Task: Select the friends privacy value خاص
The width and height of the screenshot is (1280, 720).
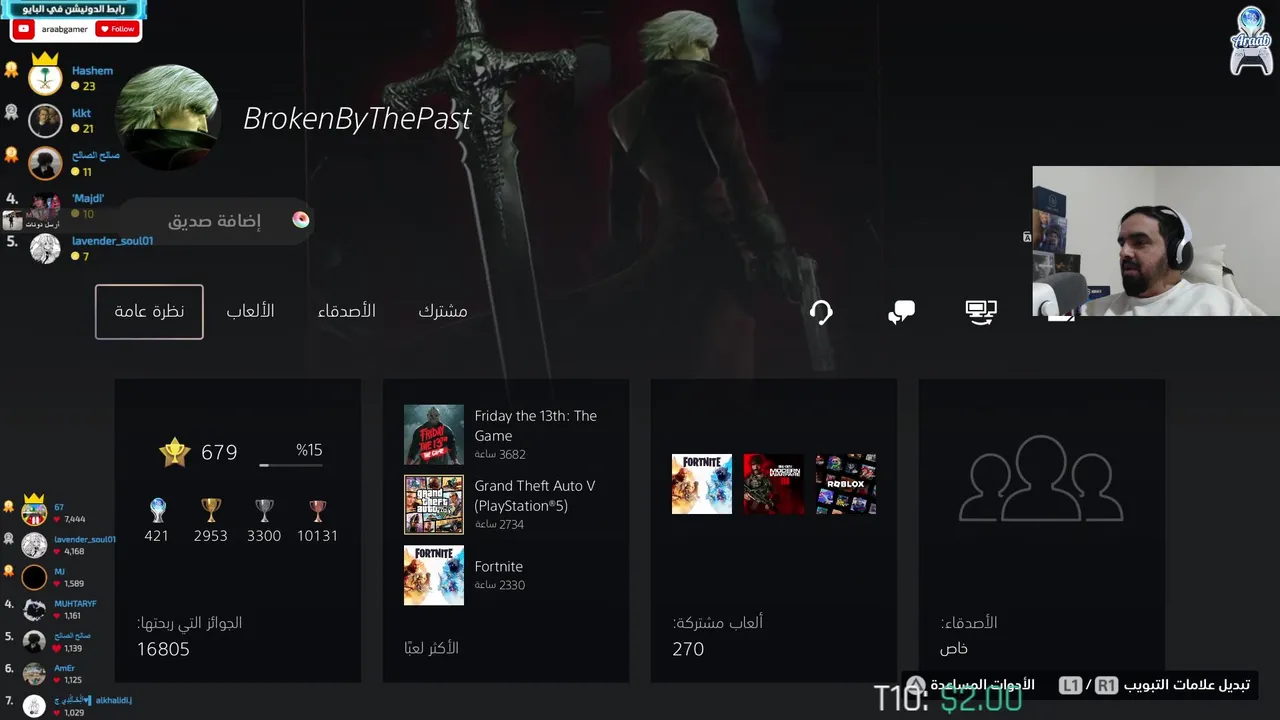Action: pyautogui.click(x=954, y=649)
